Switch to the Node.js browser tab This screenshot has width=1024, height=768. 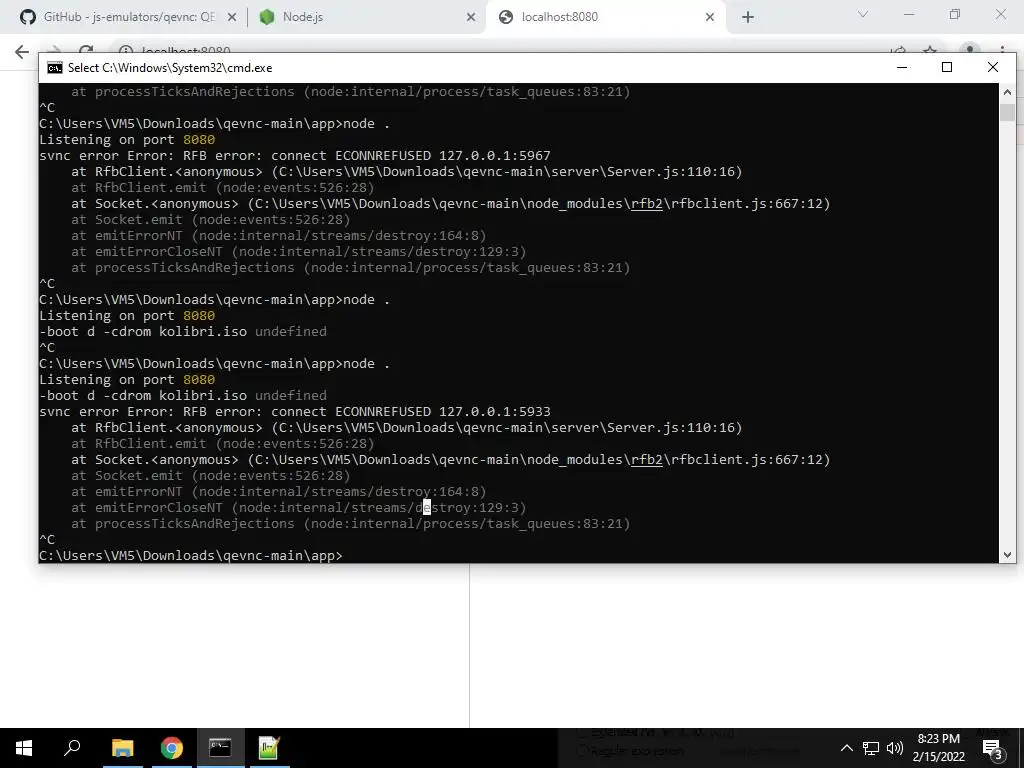(366, 17)
